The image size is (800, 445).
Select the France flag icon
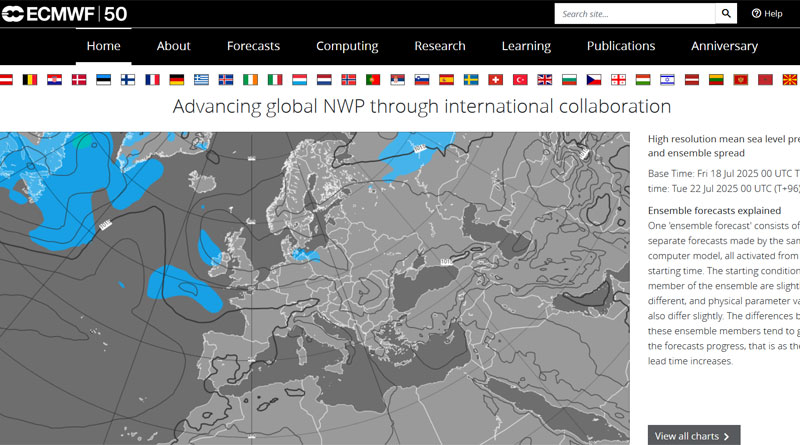pos(152,80)
